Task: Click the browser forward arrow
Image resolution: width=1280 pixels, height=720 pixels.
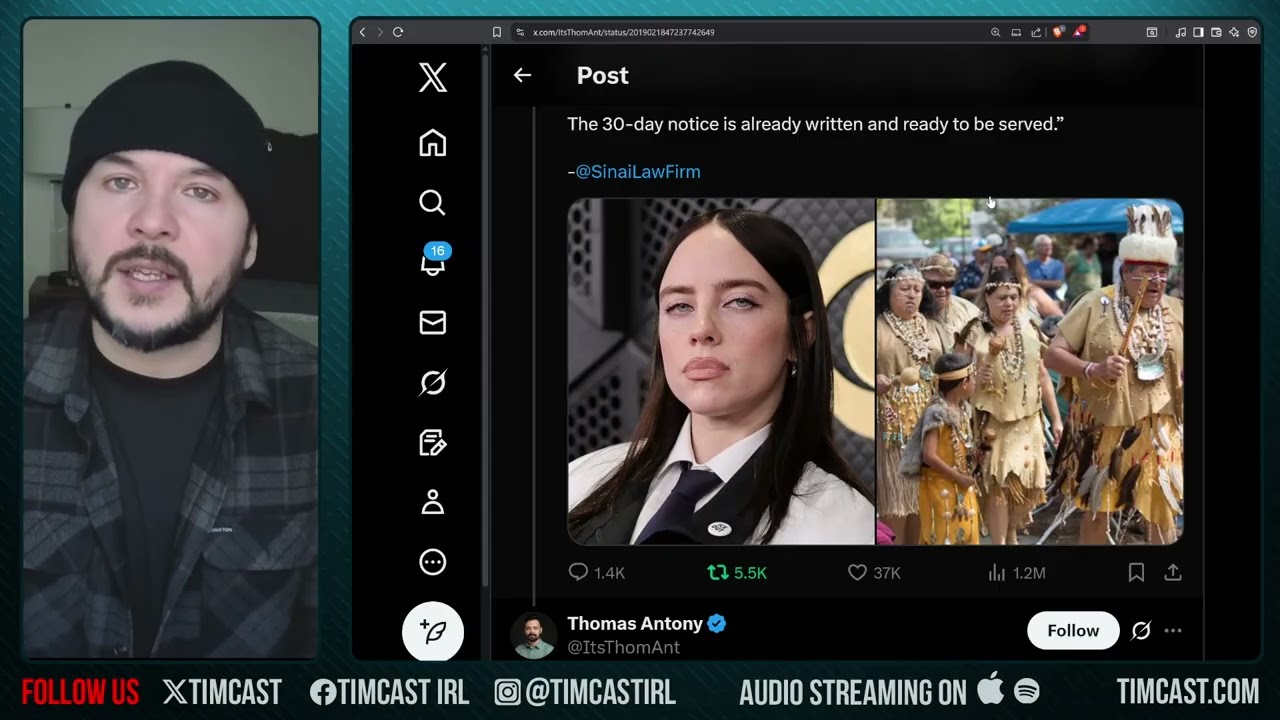Action: pos(380,32)
